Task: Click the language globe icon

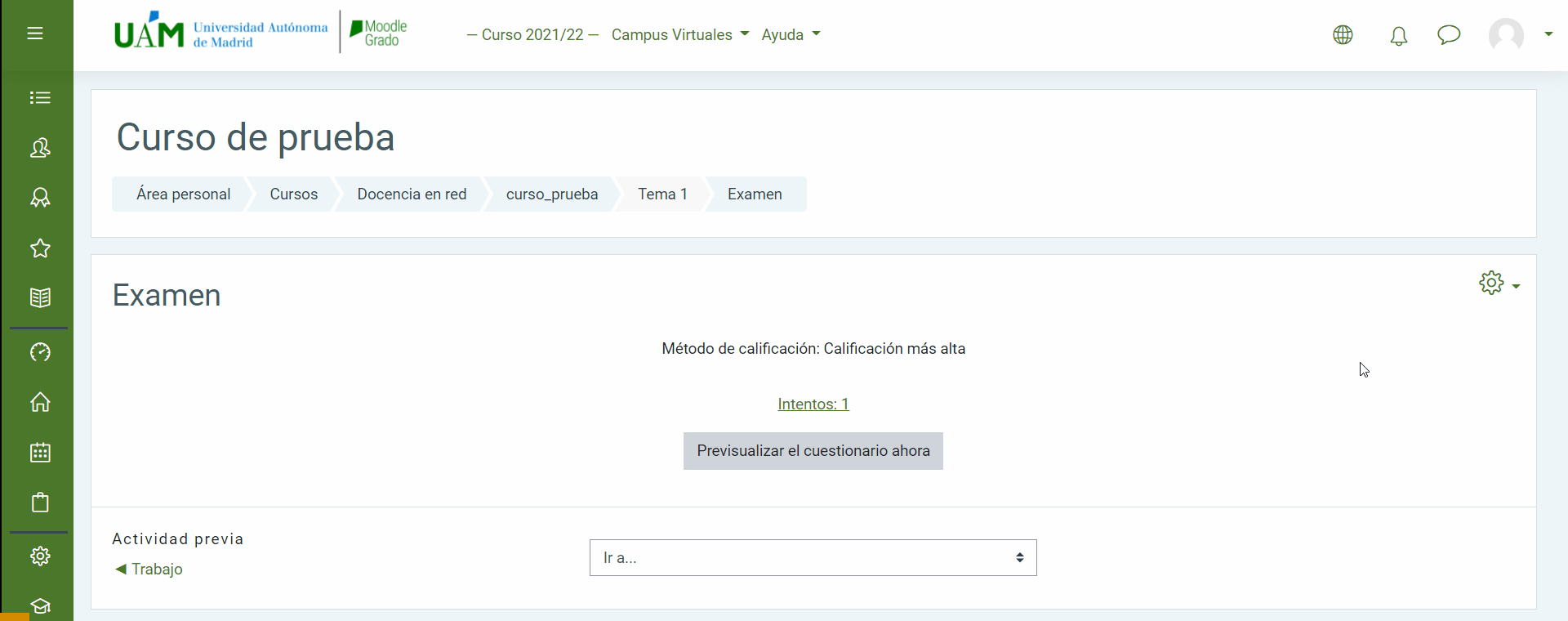Action: (1343, 35)
